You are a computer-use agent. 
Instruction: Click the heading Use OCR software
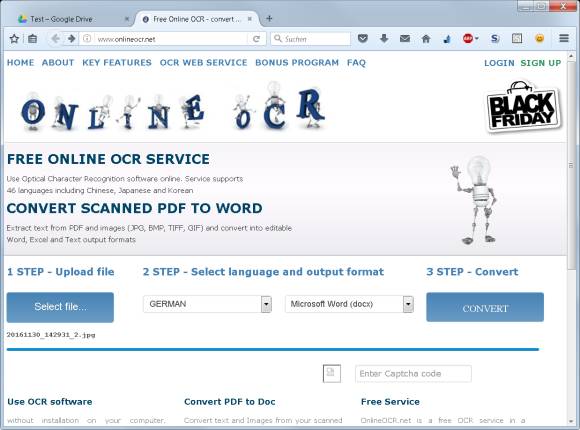tap(50, 402)
